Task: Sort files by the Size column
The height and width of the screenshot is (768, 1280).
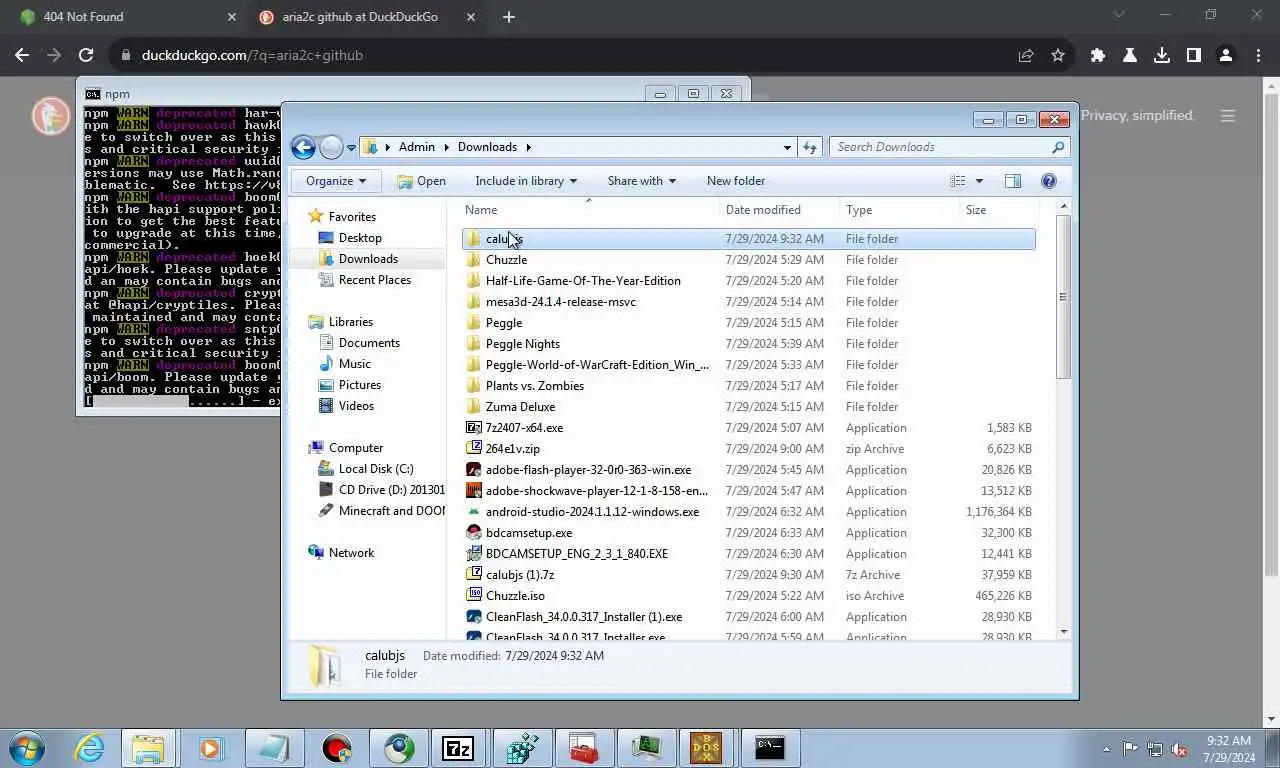Action: [x=998, y=210]
